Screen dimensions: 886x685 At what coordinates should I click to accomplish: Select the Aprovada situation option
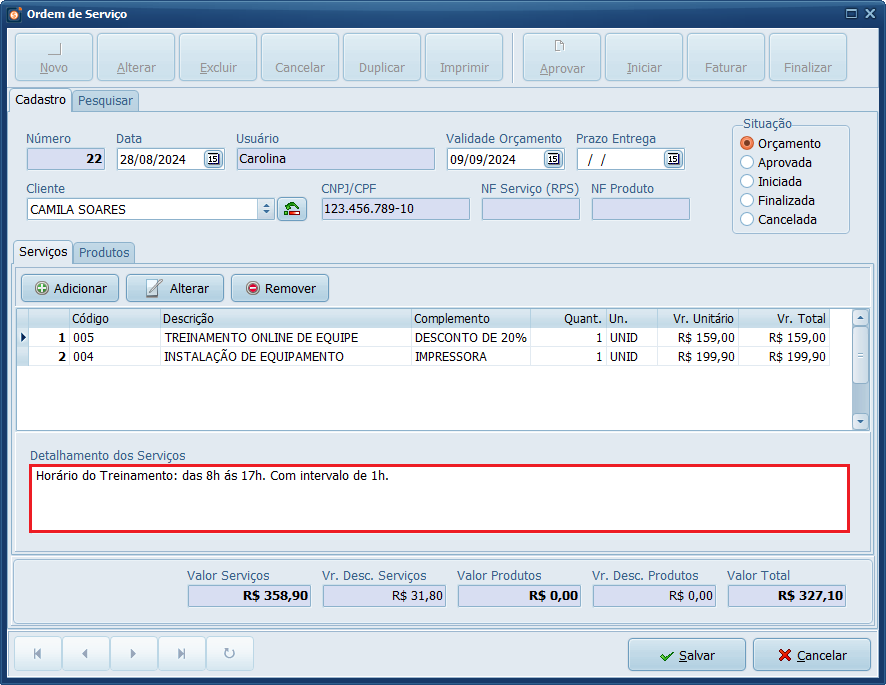click(746, 162)
